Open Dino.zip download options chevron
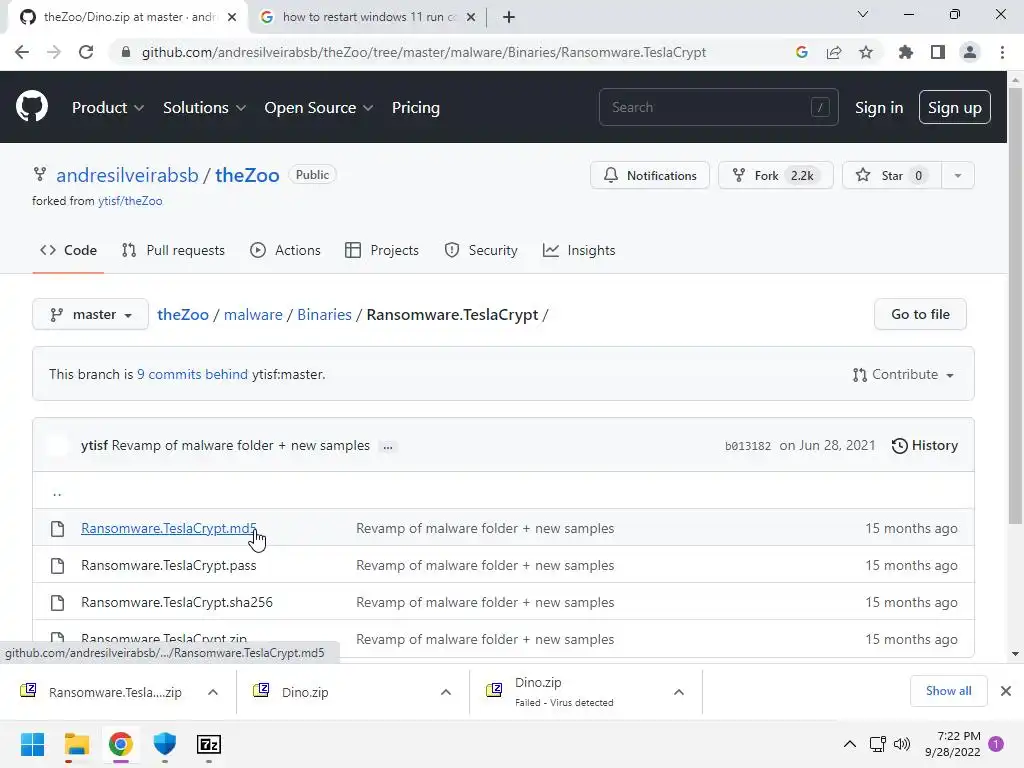This screenshot has width=1024, height=768. point(446,692)
